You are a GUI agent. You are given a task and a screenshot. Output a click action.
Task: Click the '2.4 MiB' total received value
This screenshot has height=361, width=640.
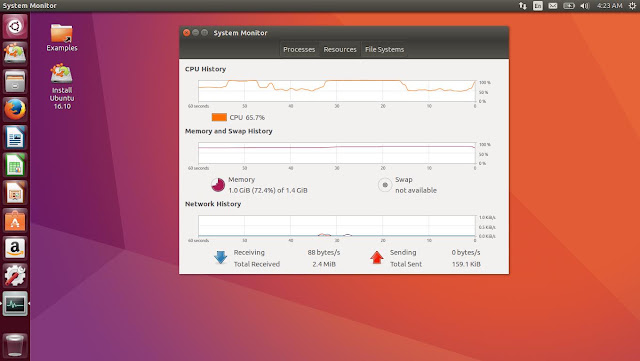324,264
